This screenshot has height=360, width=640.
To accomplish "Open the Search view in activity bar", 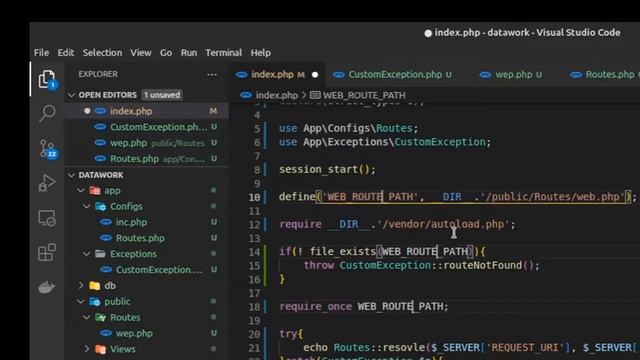I will 47,113.
